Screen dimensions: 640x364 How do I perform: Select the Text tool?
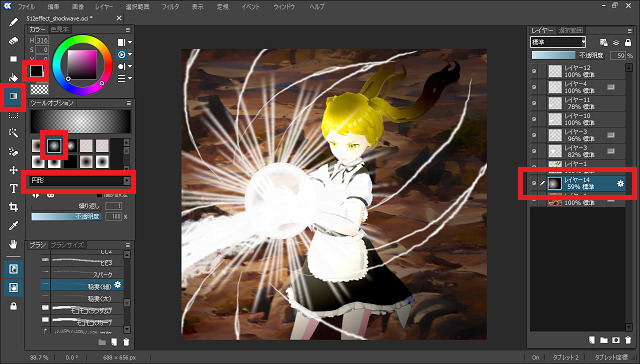13,188
